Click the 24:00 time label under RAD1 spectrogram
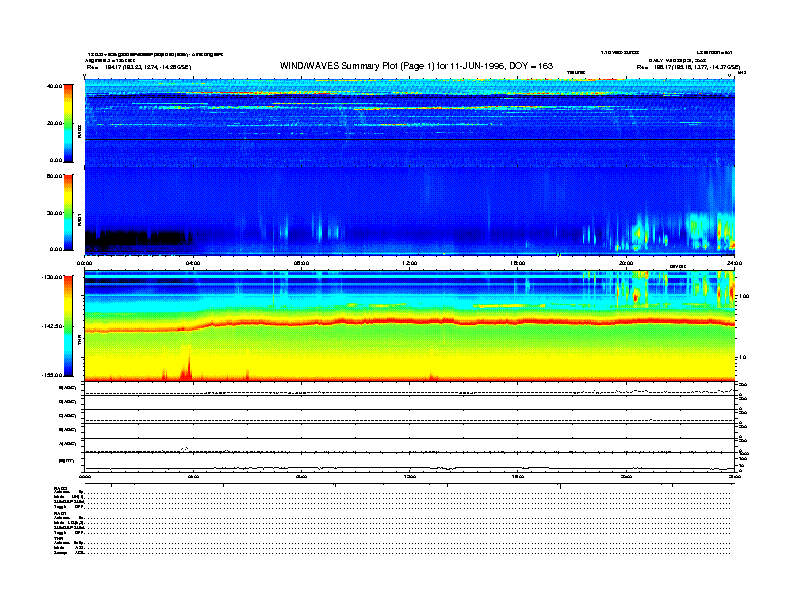This screenshot has height=612, width=792. [734, 263]
